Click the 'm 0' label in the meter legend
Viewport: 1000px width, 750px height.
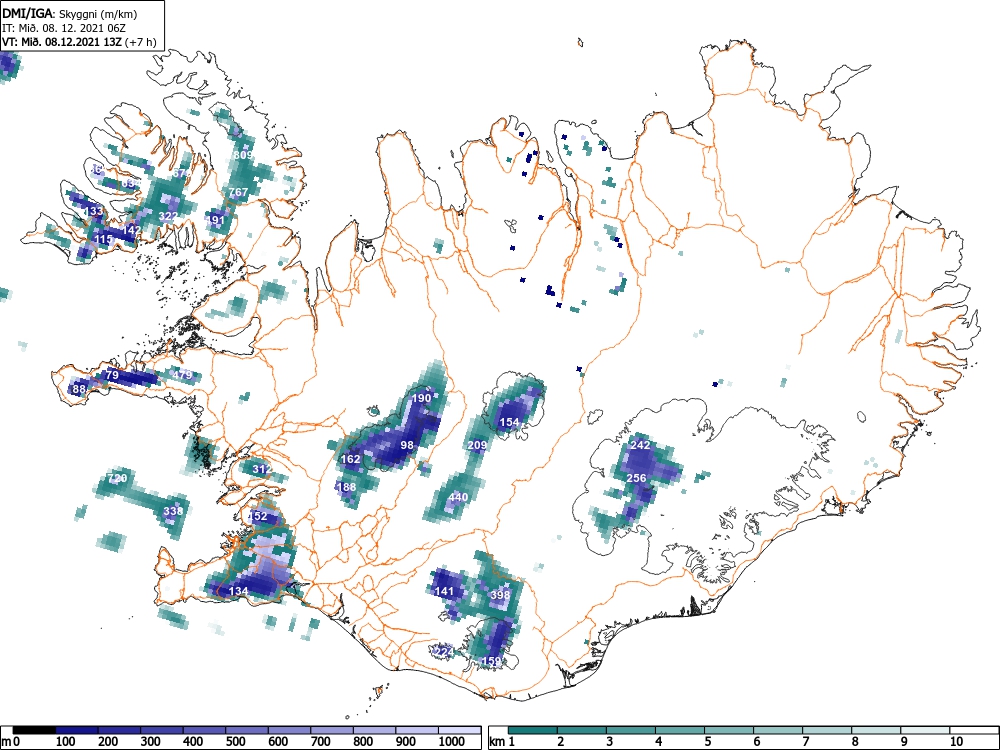(10, 741)
